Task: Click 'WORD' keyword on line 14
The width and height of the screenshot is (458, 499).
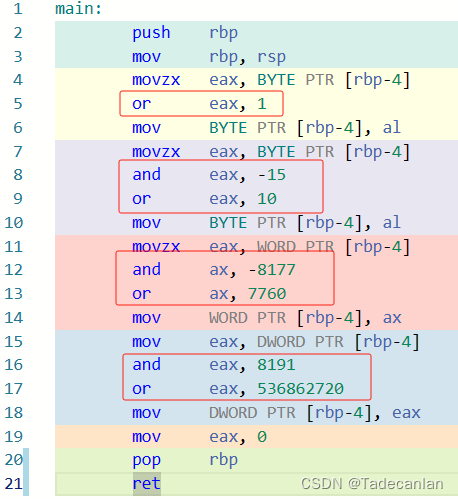Action: pyautogui.click(x=228, y=318)
